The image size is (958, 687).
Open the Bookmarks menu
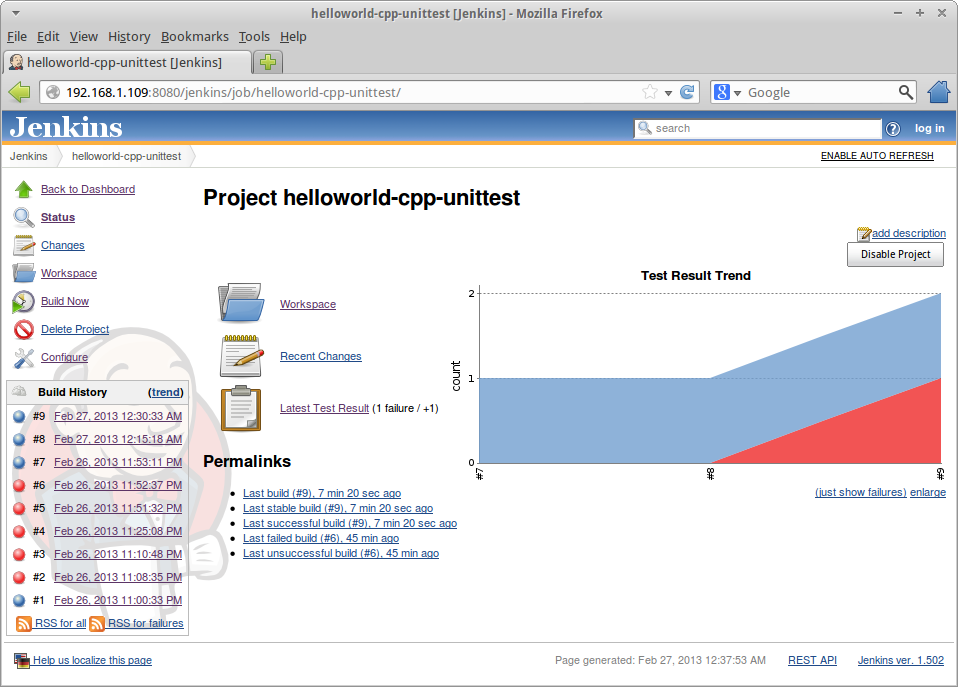[x=195, y=37]
